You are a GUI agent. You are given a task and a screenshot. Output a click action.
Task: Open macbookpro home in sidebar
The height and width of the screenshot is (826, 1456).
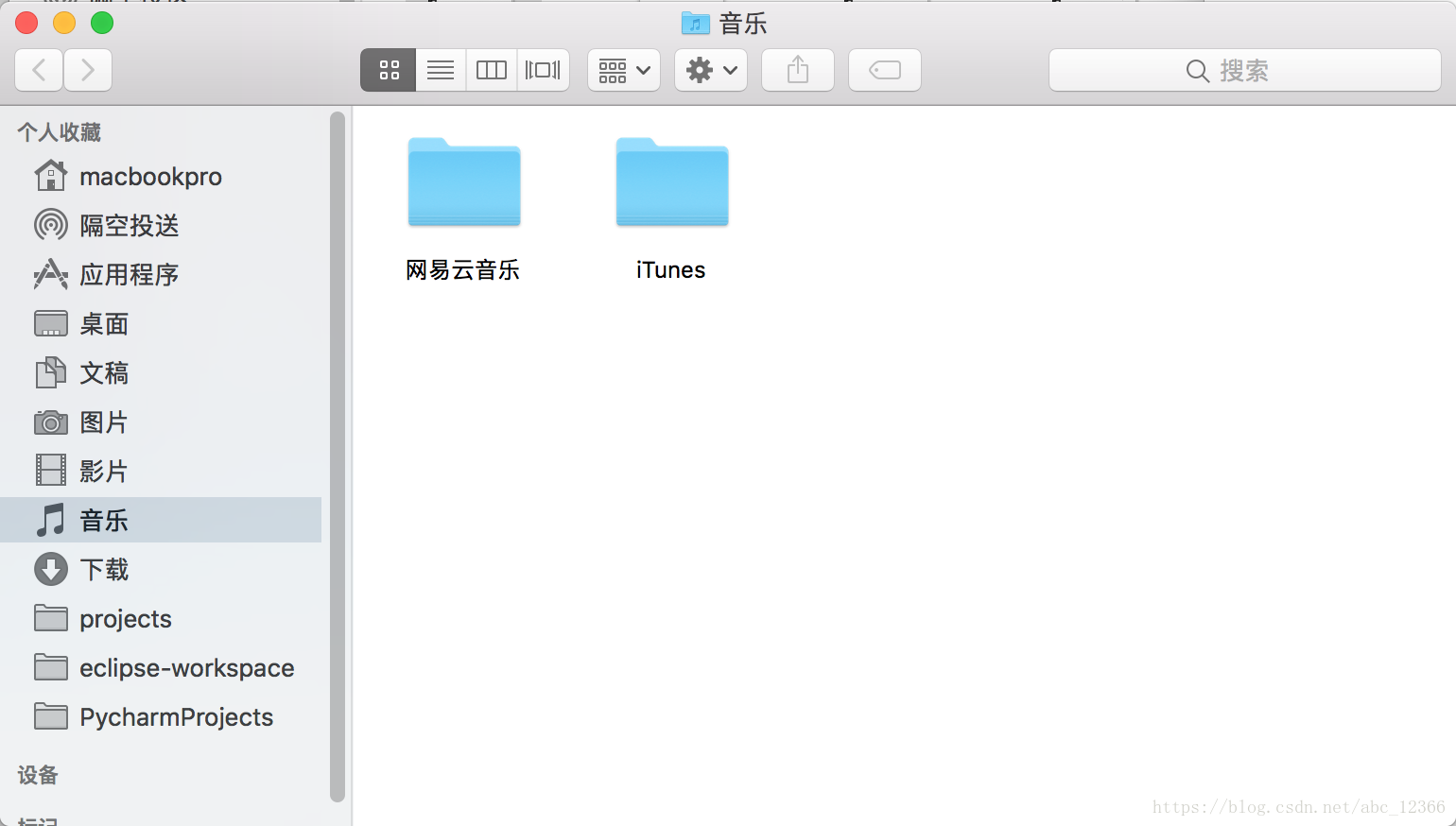point(161,177)
